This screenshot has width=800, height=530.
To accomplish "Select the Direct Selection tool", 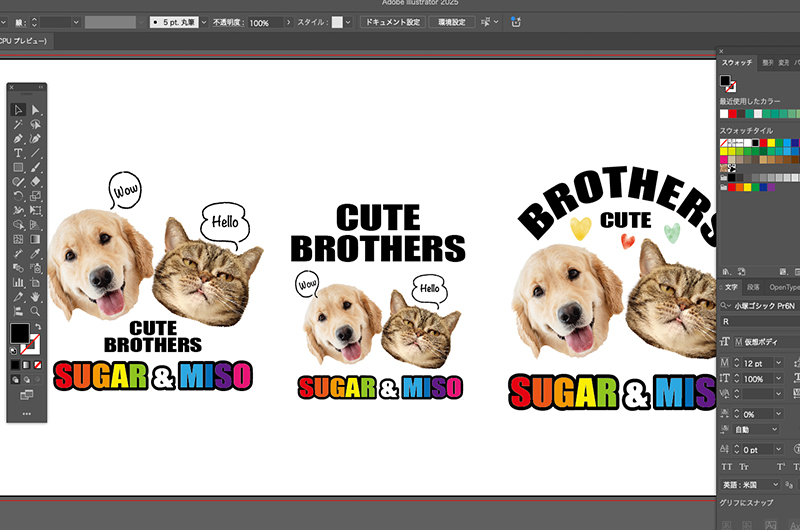I will (36, 110).
